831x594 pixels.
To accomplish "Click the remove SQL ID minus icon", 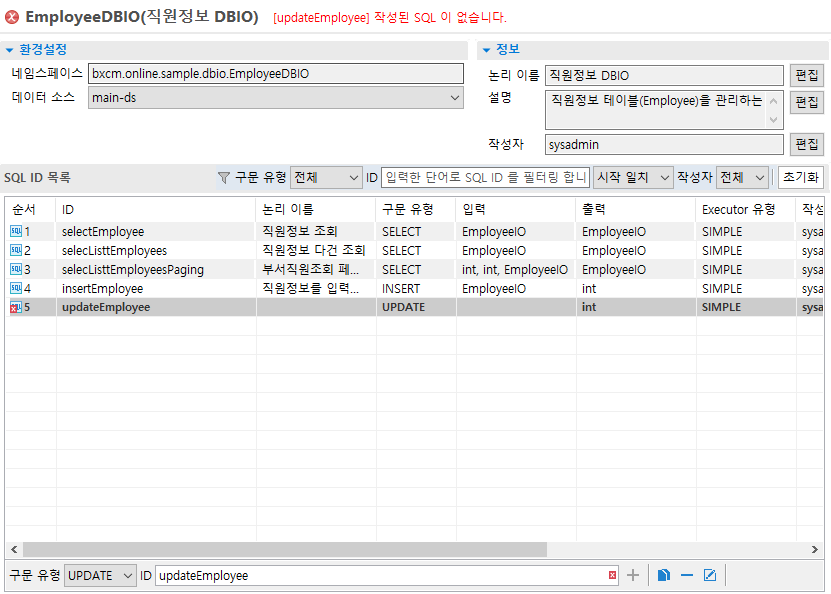I will pyautogui.click(x=687, y=575).
